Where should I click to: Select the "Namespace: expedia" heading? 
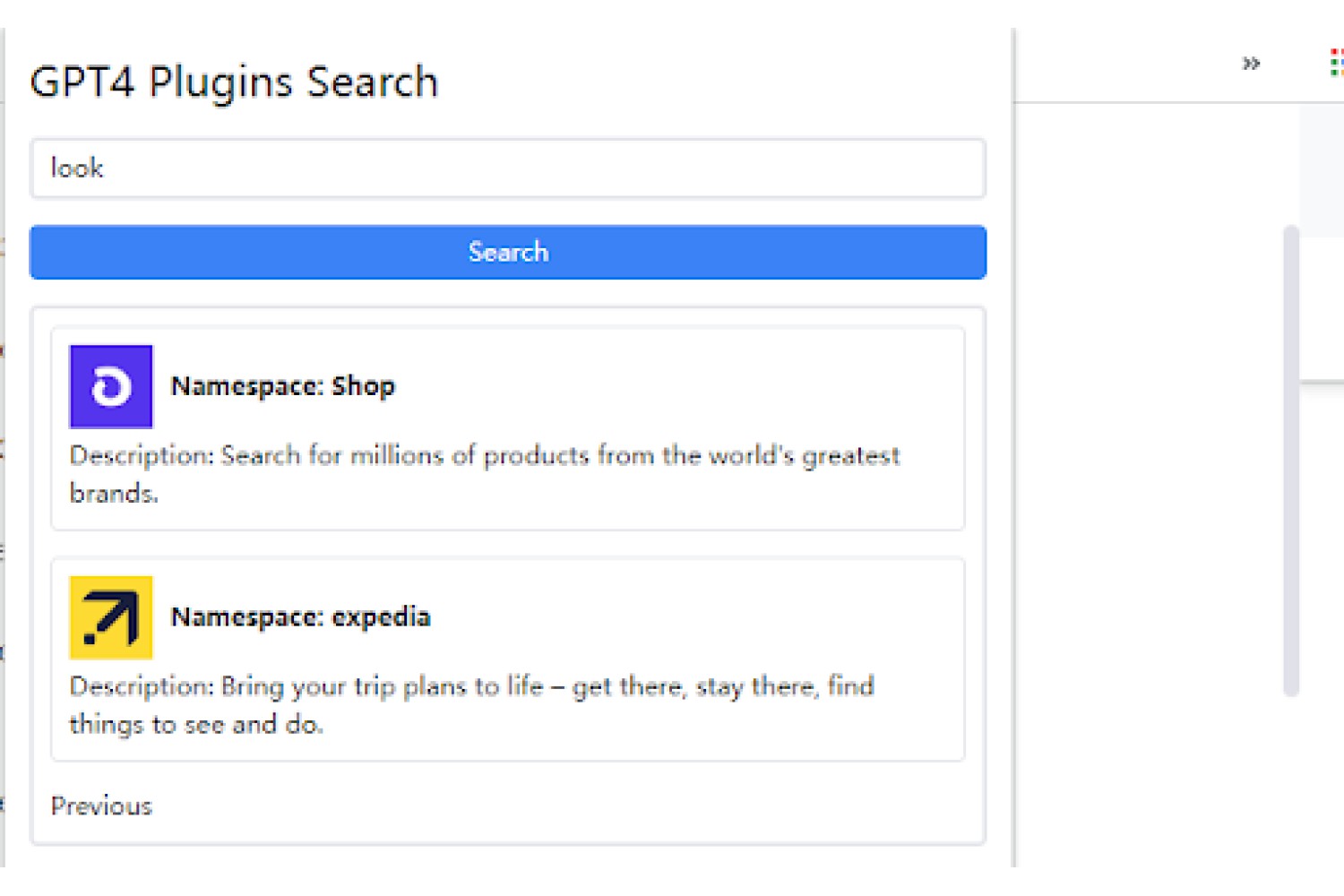pyautogui.click(x=301, y=616)
